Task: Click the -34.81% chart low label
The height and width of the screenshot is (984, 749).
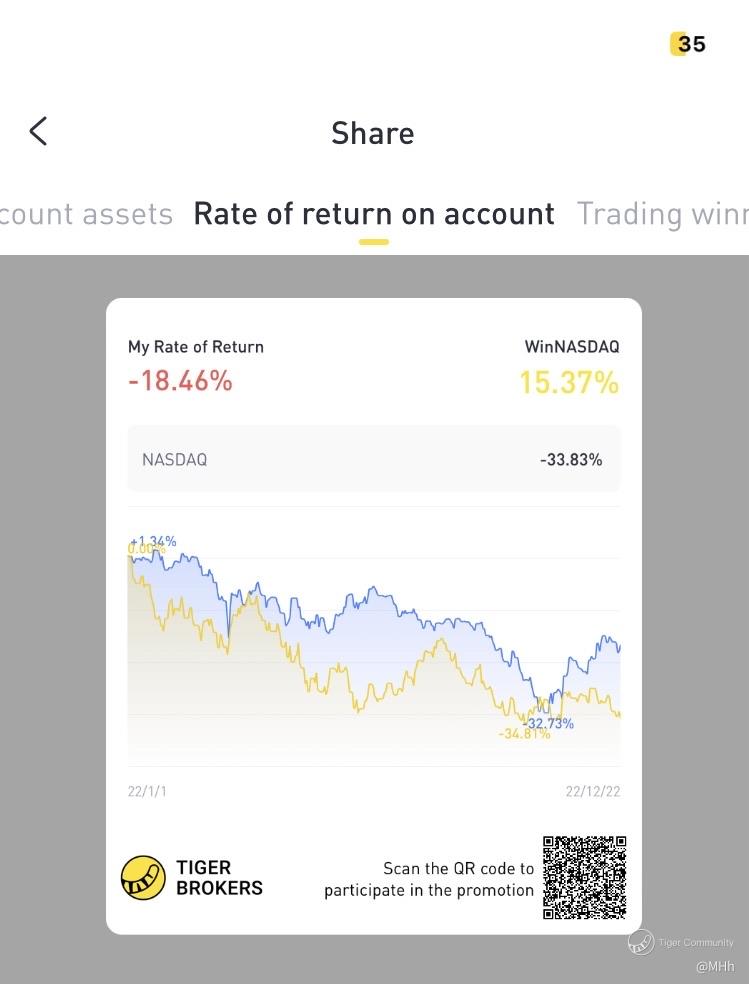Action: 524,734
